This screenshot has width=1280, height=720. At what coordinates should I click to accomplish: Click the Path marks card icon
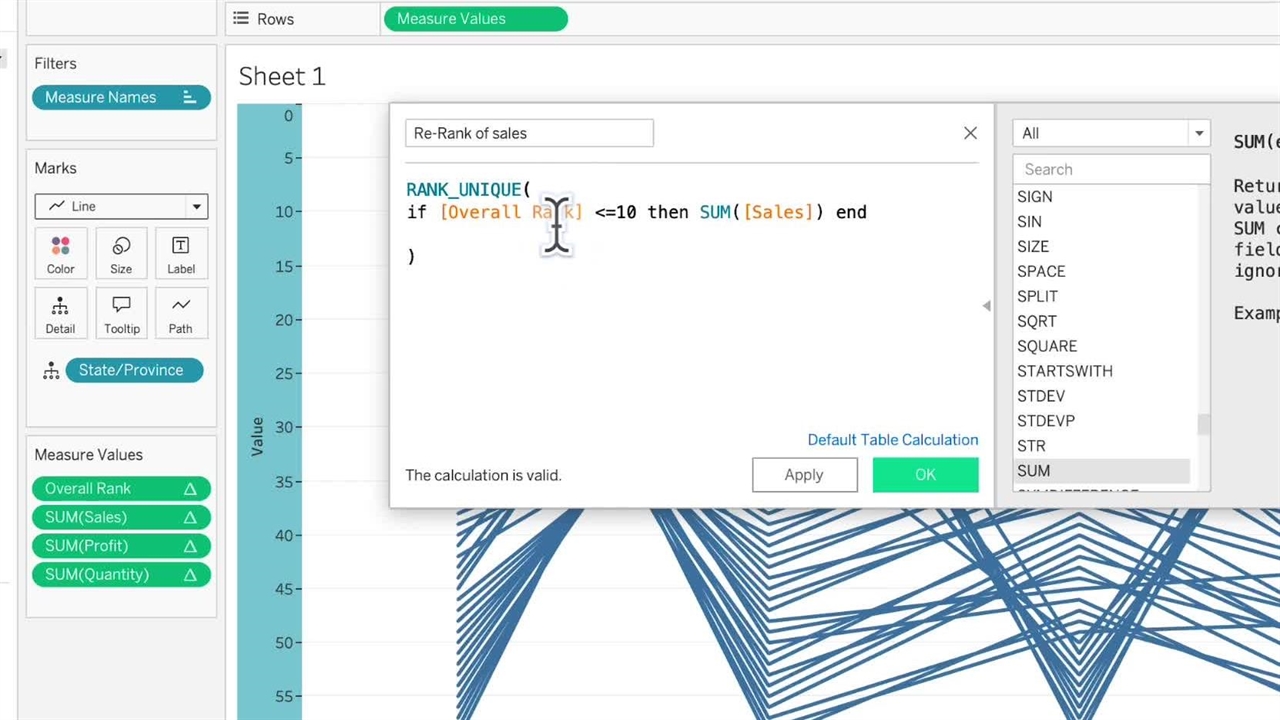(x=181, y=307)
